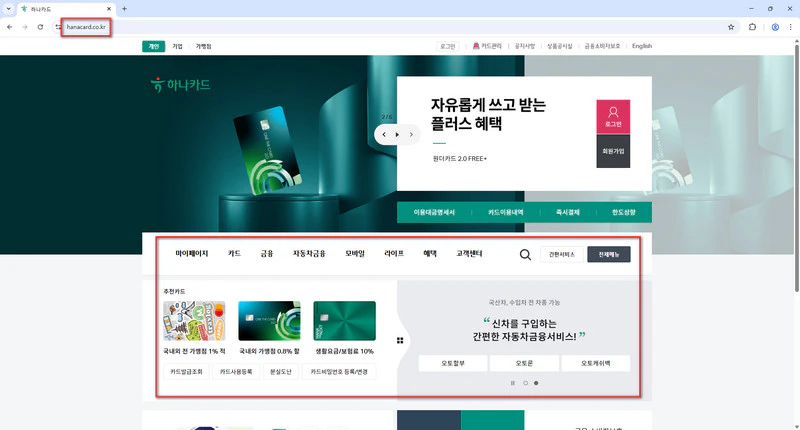Pause the auto finance banner rotation

click(513, 383)
